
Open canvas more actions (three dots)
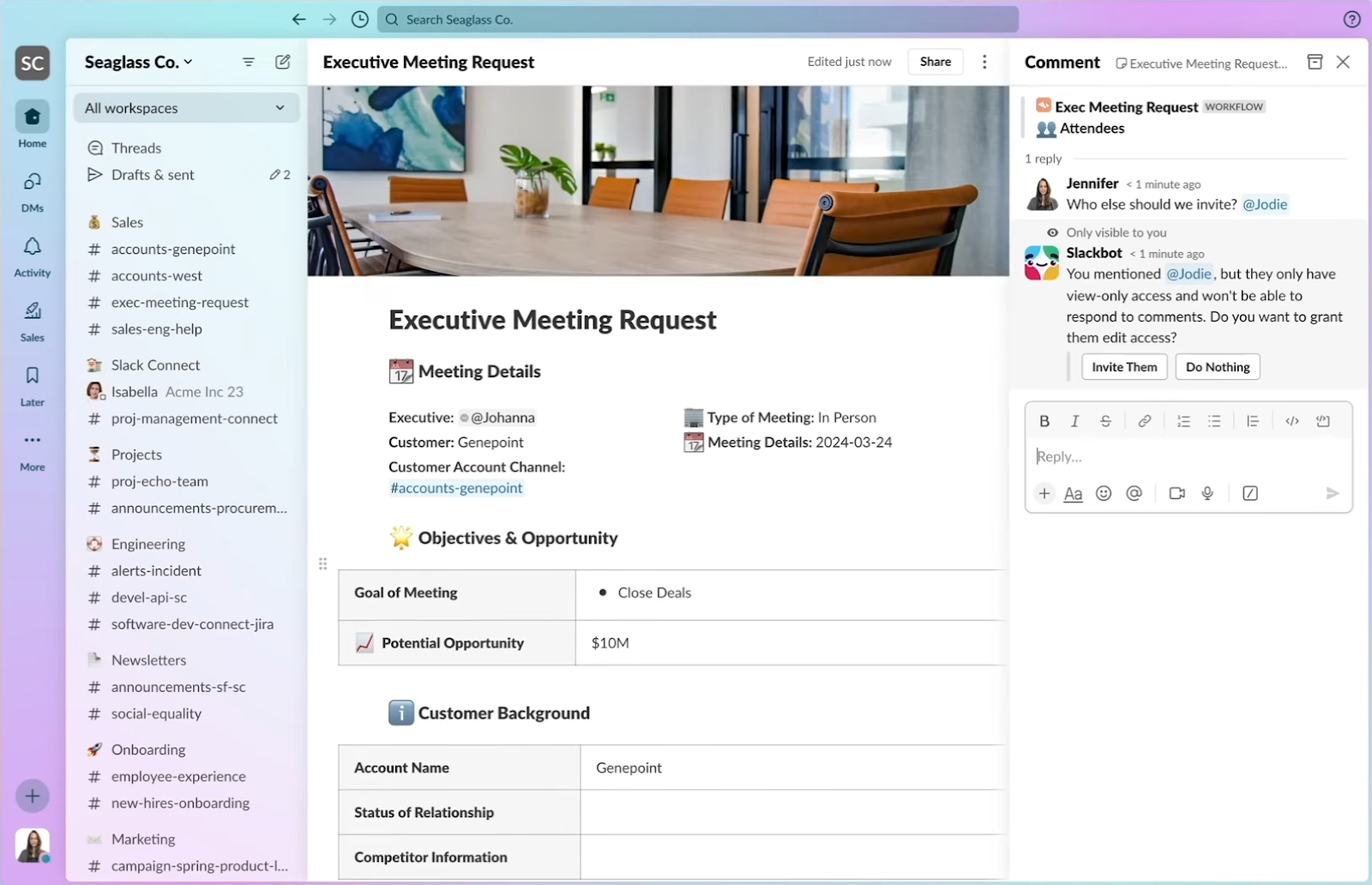click(x=984, y=62)
